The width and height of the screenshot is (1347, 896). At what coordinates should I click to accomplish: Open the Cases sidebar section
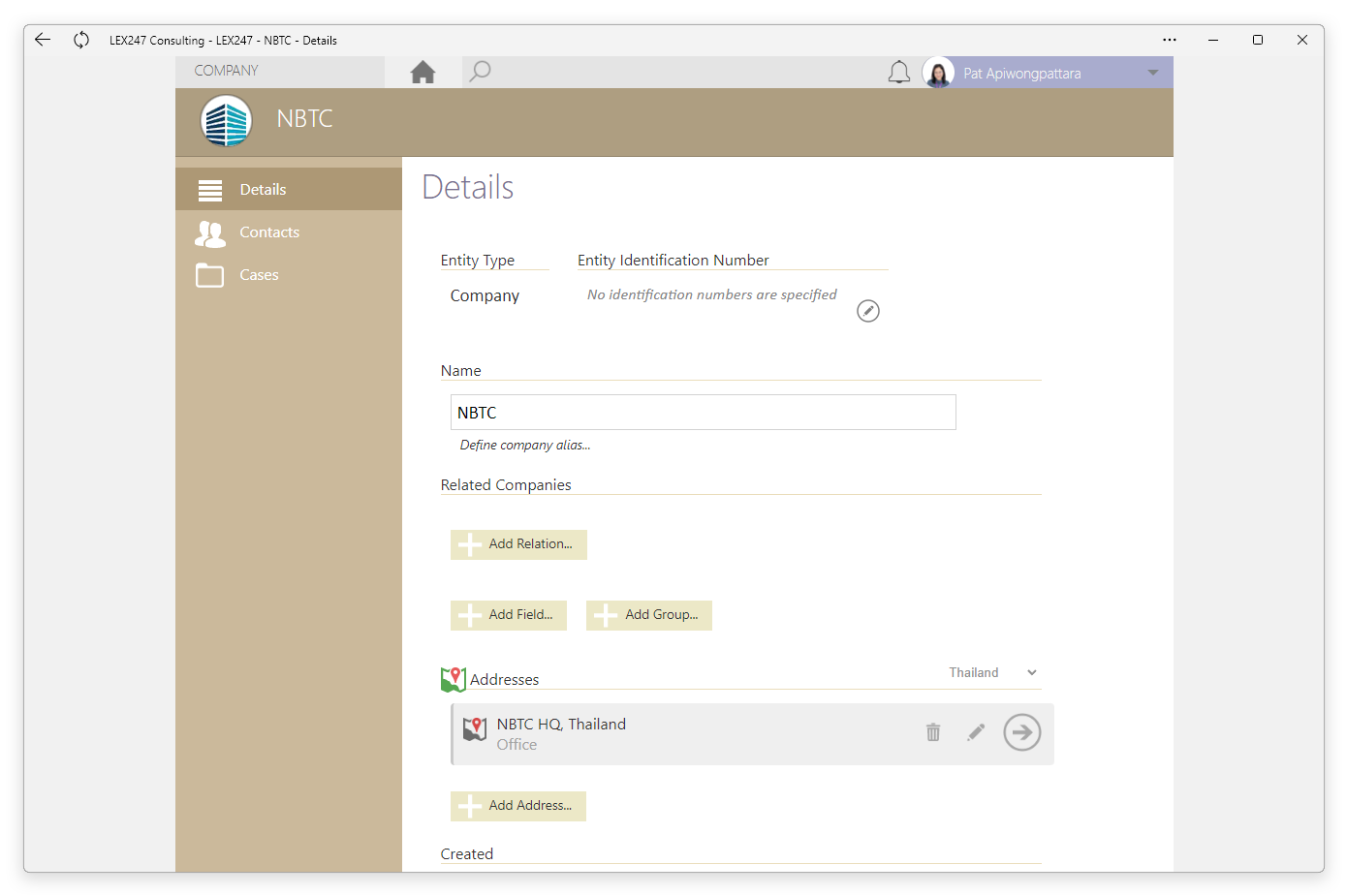pyautogui.click(x=289, y=274)
